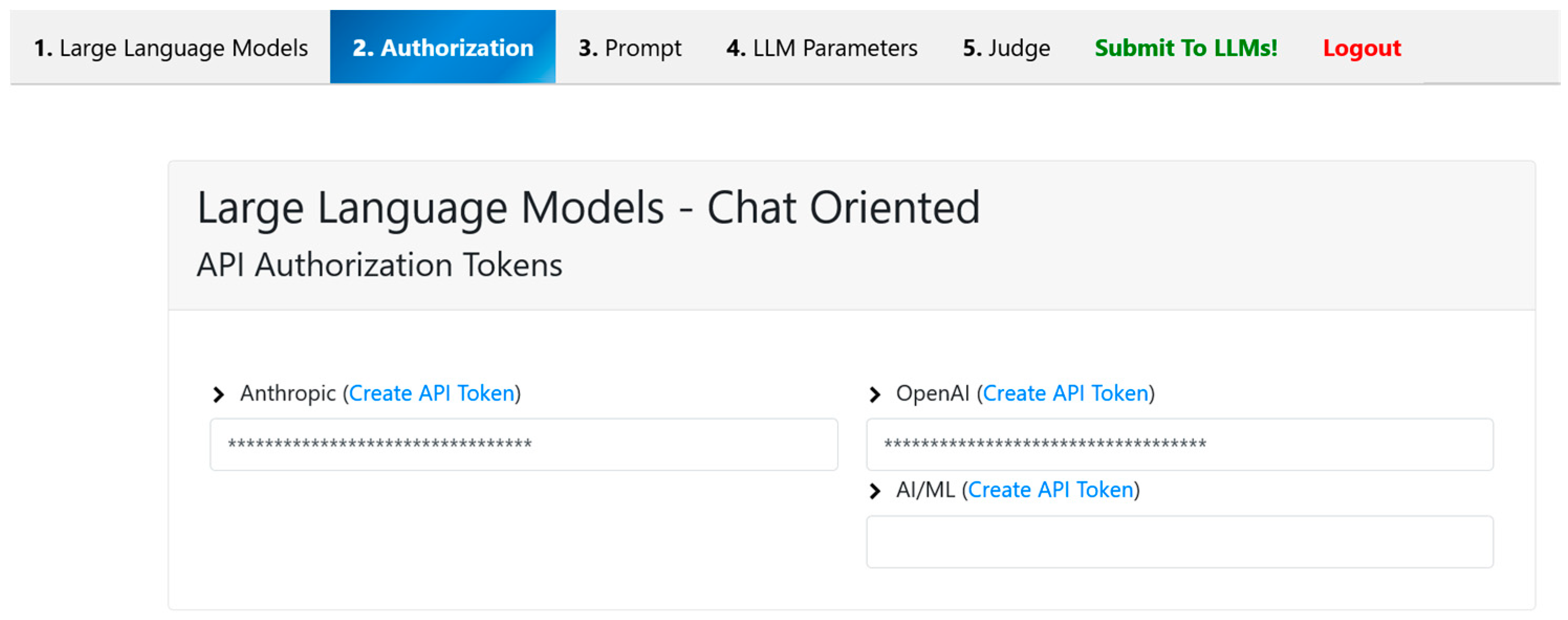1568x620 pixels.
Task: Expand the AI/ML chevron arrow
Action: click(875, 491)
